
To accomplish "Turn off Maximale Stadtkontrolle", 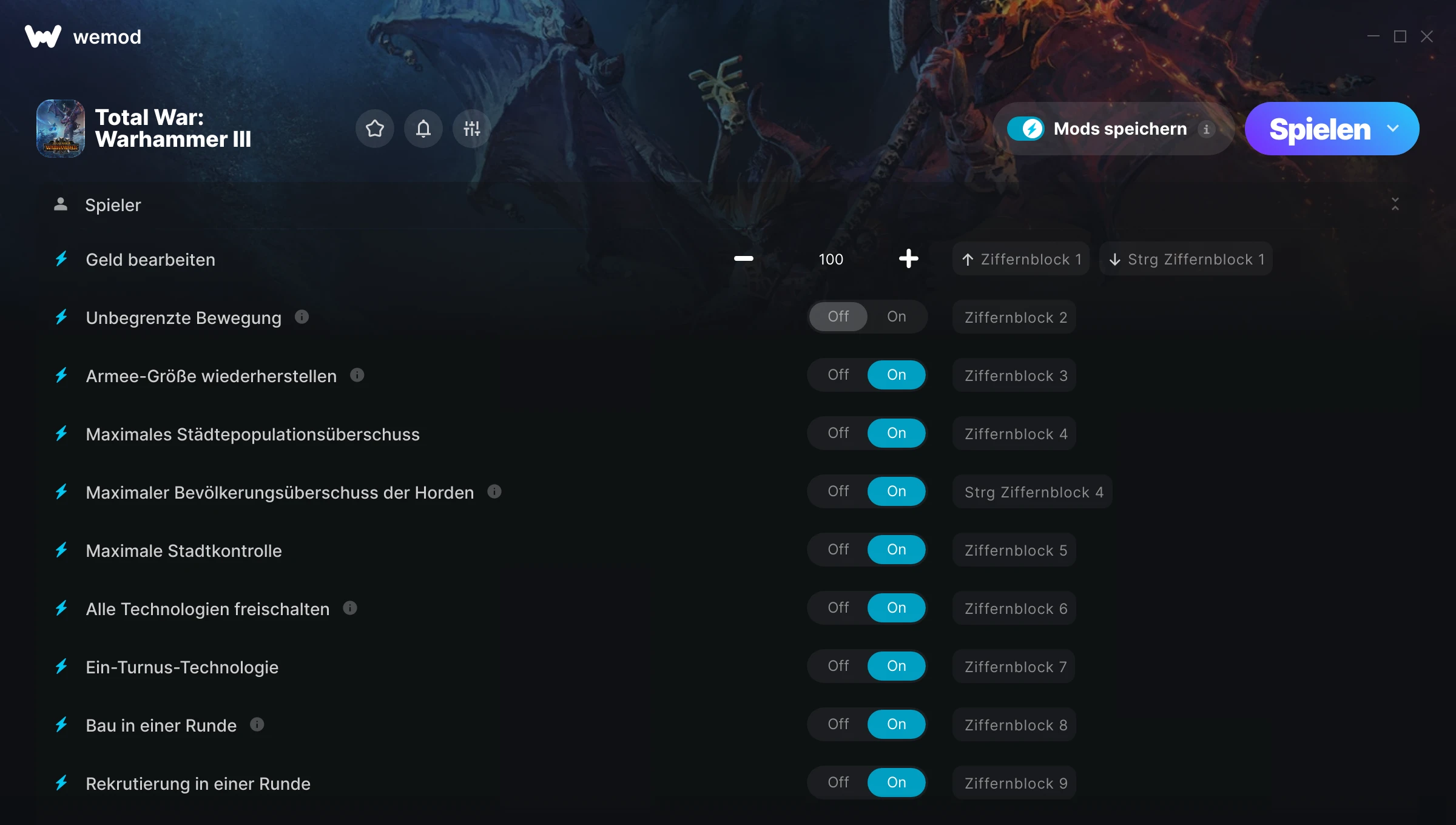I will pos(838,550).
